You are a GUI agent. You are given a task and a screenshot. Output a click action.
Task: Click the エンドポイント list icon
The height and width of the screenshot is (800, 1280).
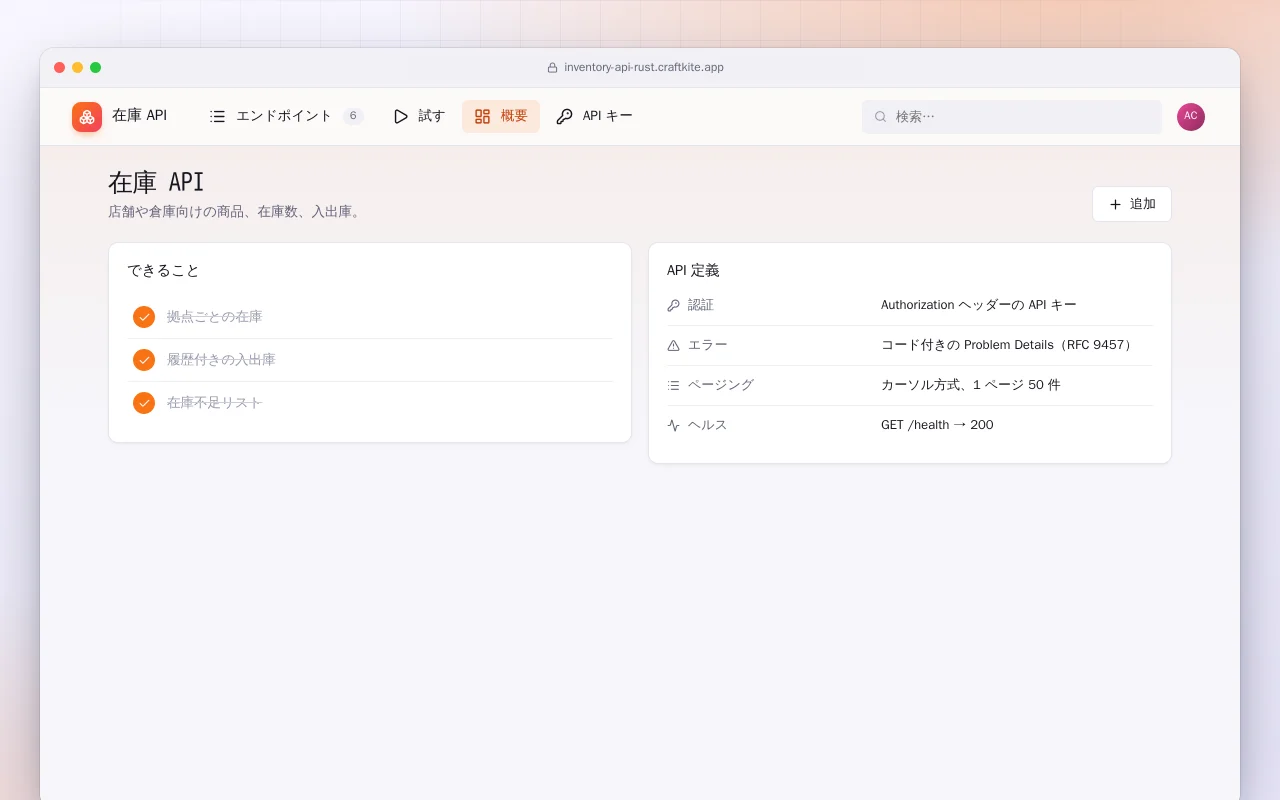click(x=218, y=116)
